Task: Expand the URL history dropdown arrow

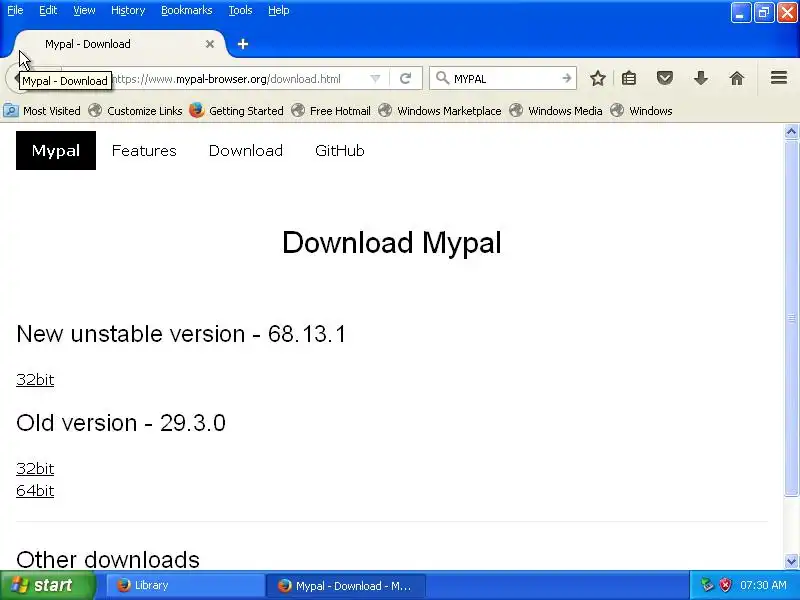Action: (x=375, y=79)
